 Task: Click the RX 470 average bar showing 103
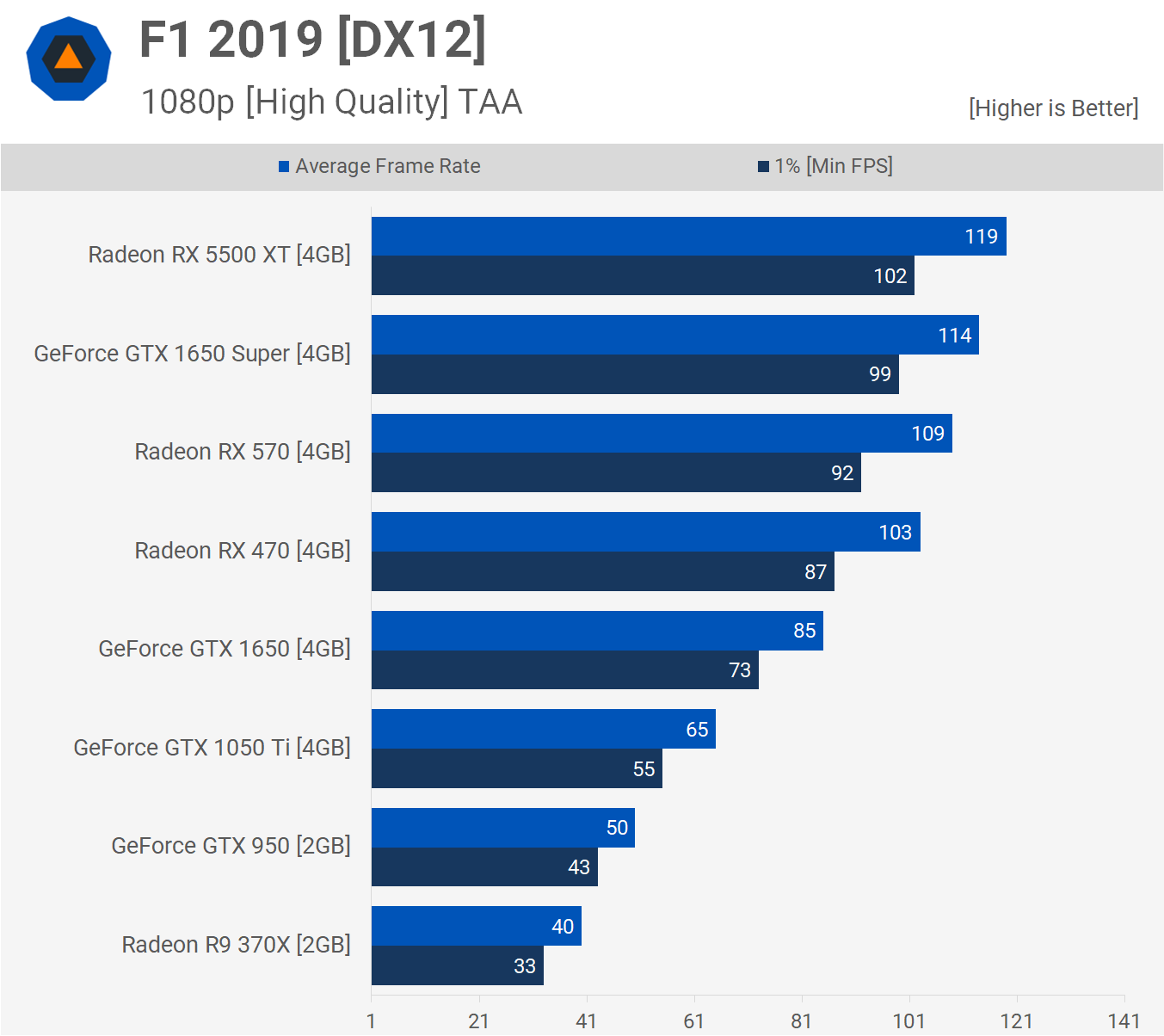[x=646, y=532]
